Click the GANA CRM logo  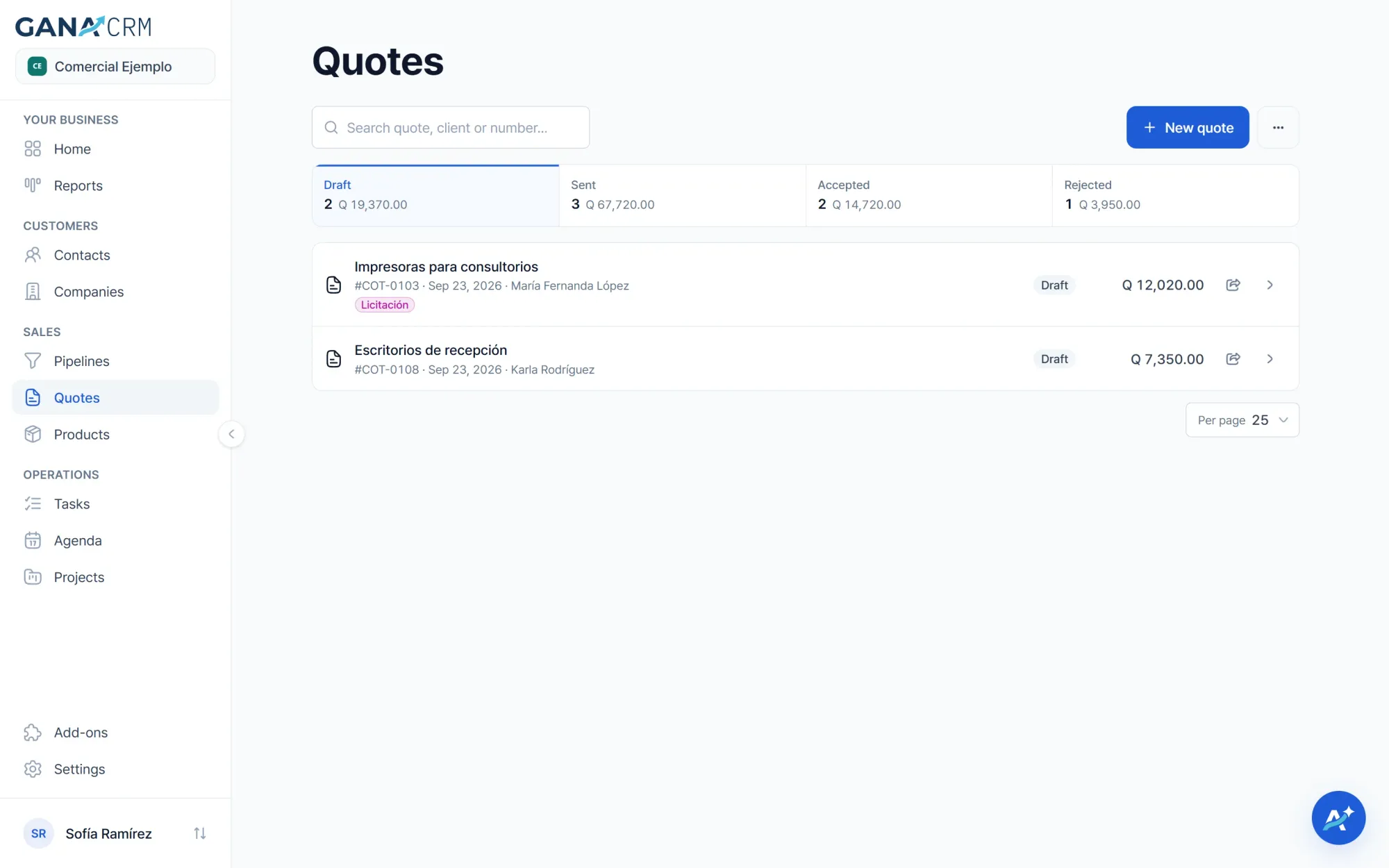(83, 26)
